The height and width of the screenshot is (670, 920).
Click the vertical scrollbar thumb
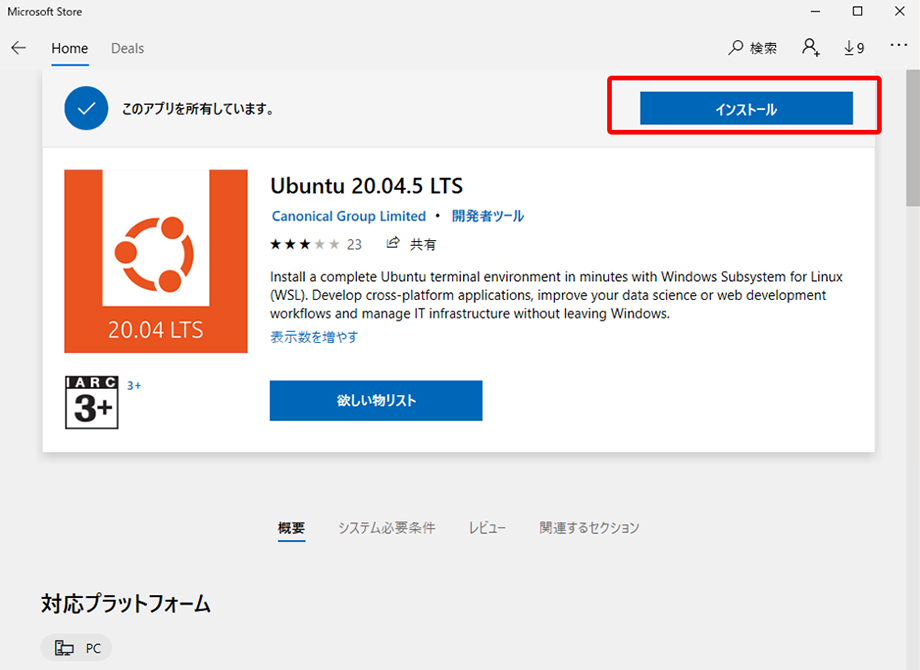pos(913,138)
